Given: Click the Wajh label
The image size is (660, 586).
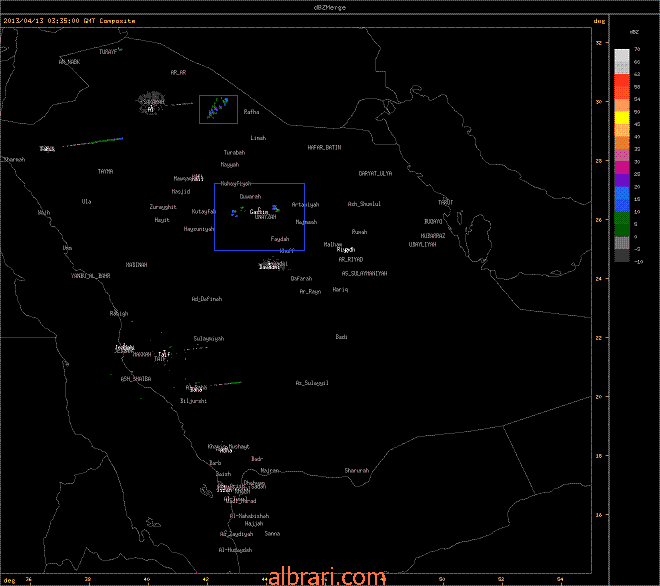Looking at the screenshot, I should (x=43, y=213).
